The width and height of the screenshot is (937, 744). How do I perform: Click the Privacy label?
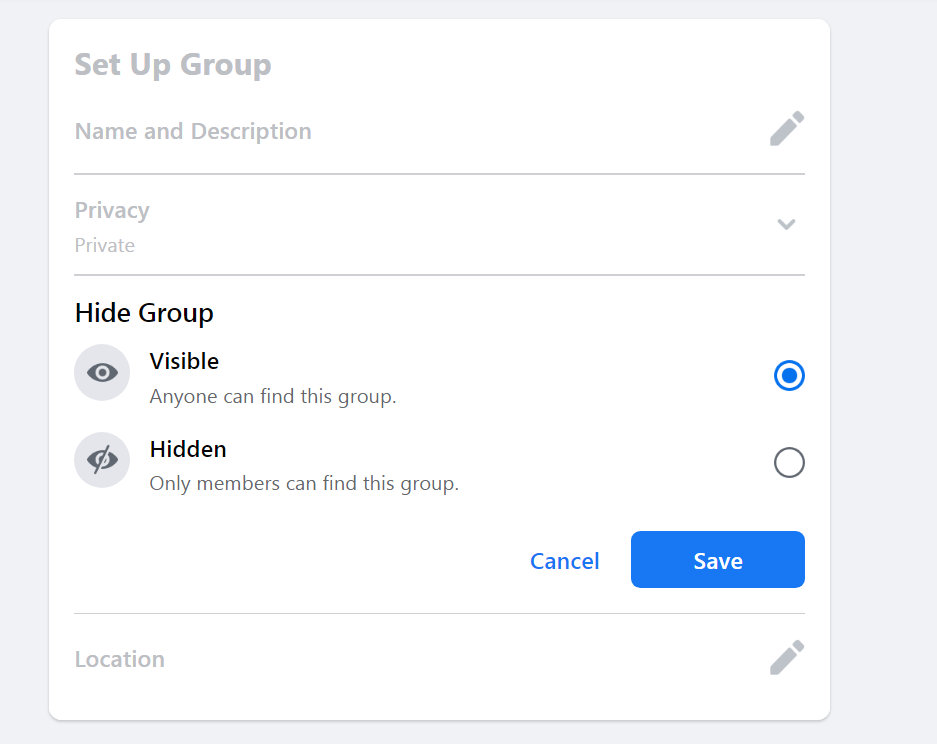pyautogui.click(x=112, y=211)
